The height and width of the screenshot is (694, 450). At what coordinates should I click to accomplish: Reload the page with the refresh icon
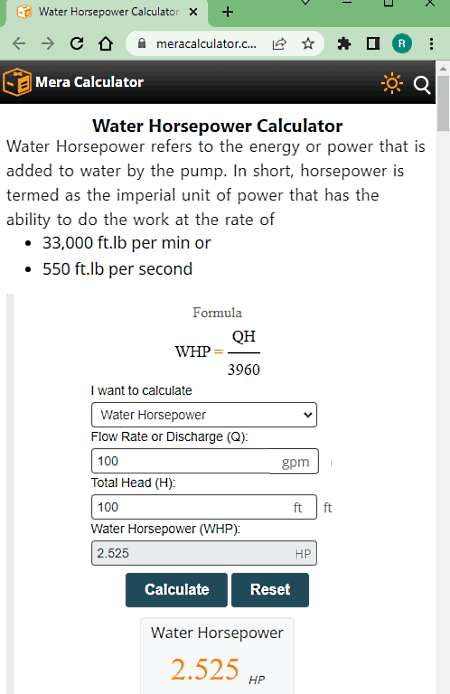77,43
